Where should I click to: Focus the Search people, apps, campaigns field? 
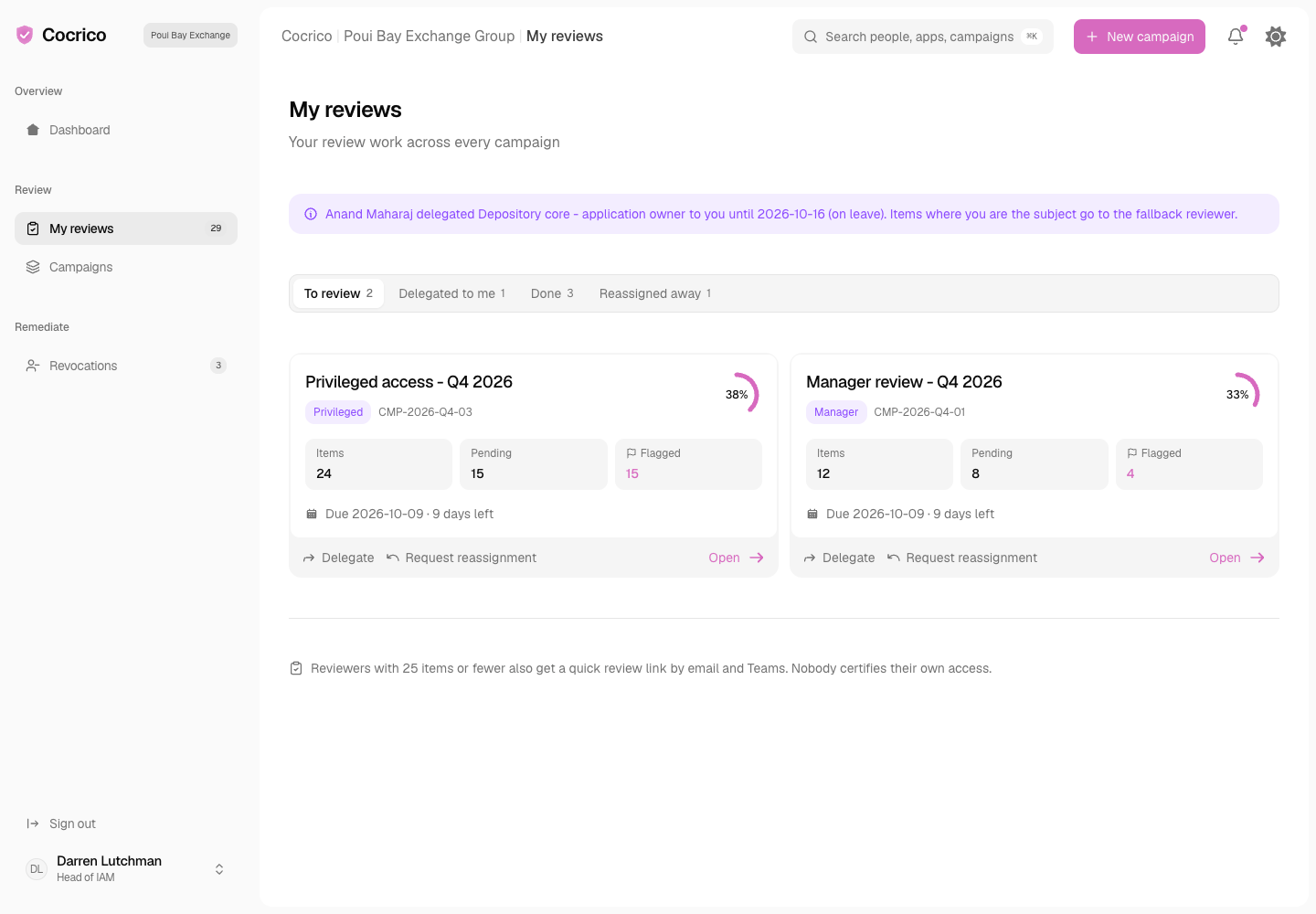[x=923, y=37]
